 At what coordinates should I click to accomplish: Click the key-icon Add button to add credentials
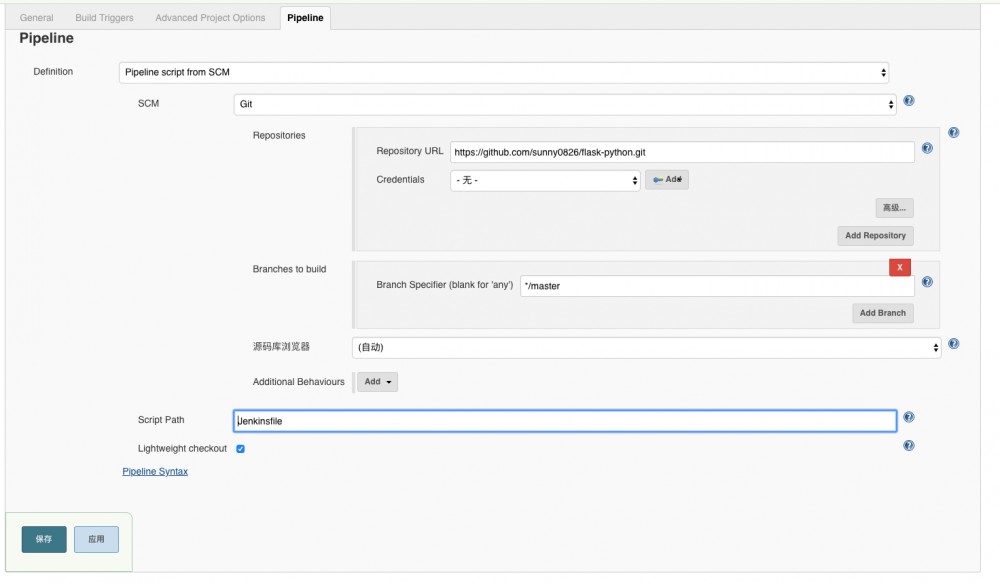coord(667,179)
